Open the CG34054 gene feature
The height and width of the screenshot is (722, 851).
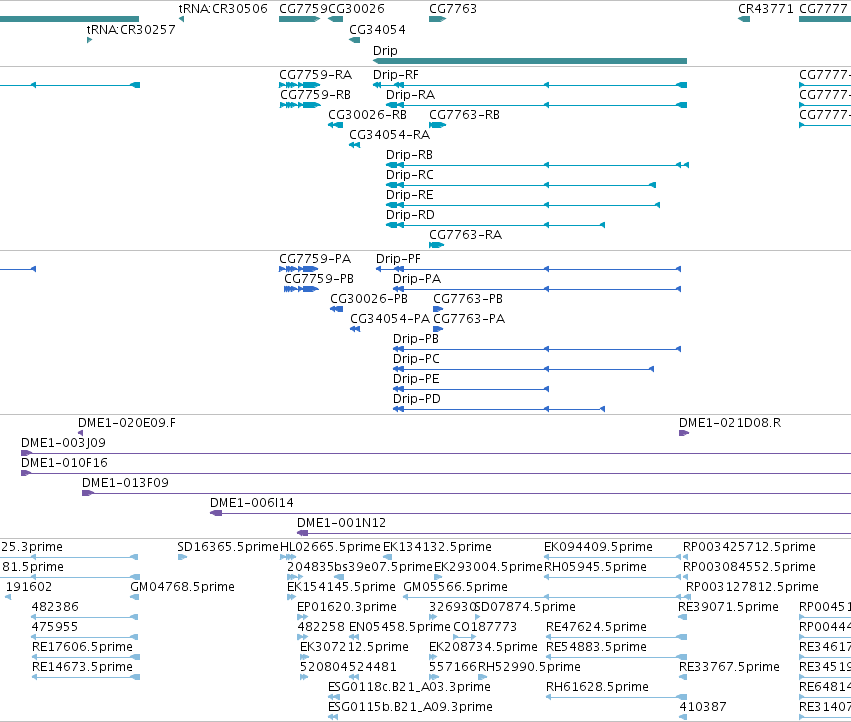(x=354, y=40)
